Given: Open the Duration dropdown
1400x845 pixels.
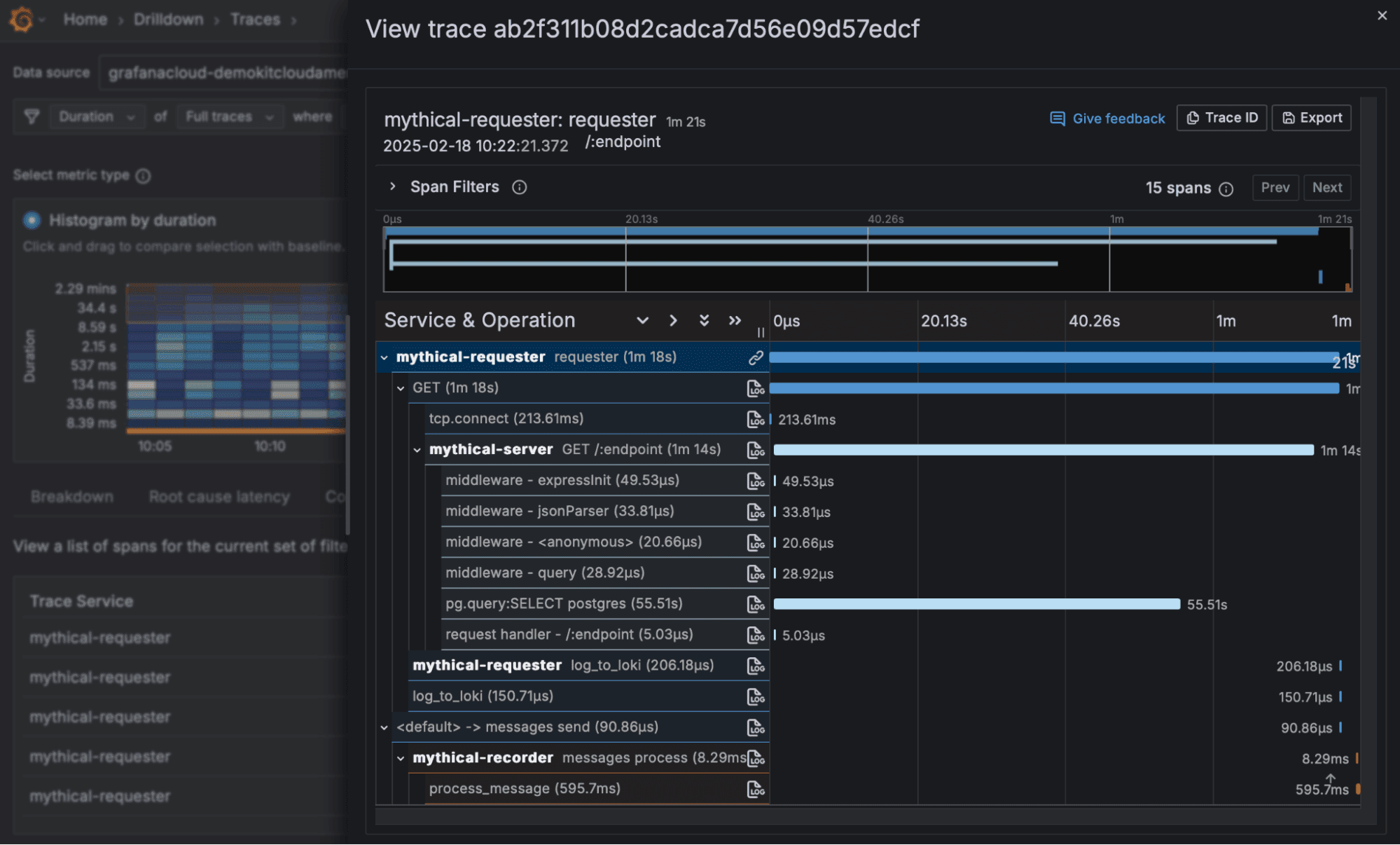Looking at the screenshot, I should (x=97, y=116).
